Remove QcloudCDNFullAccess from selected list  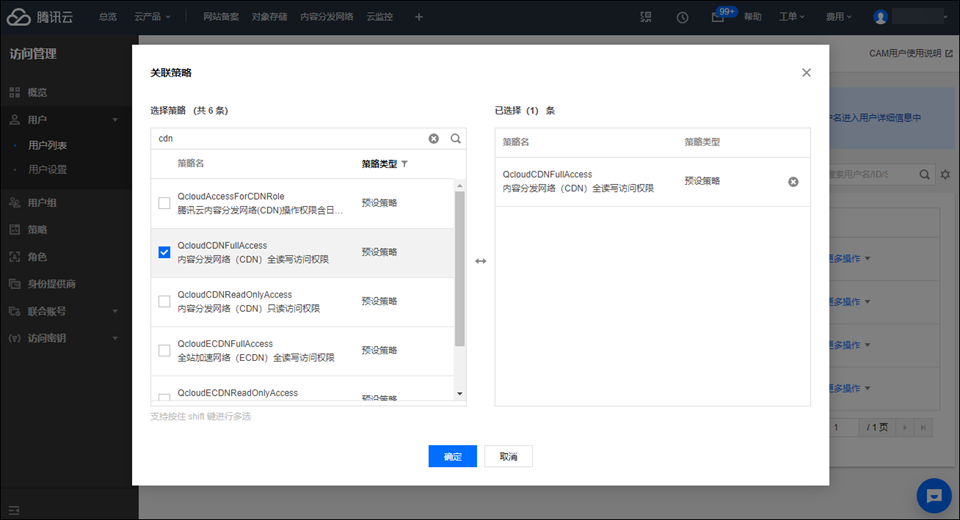[793, 182]
